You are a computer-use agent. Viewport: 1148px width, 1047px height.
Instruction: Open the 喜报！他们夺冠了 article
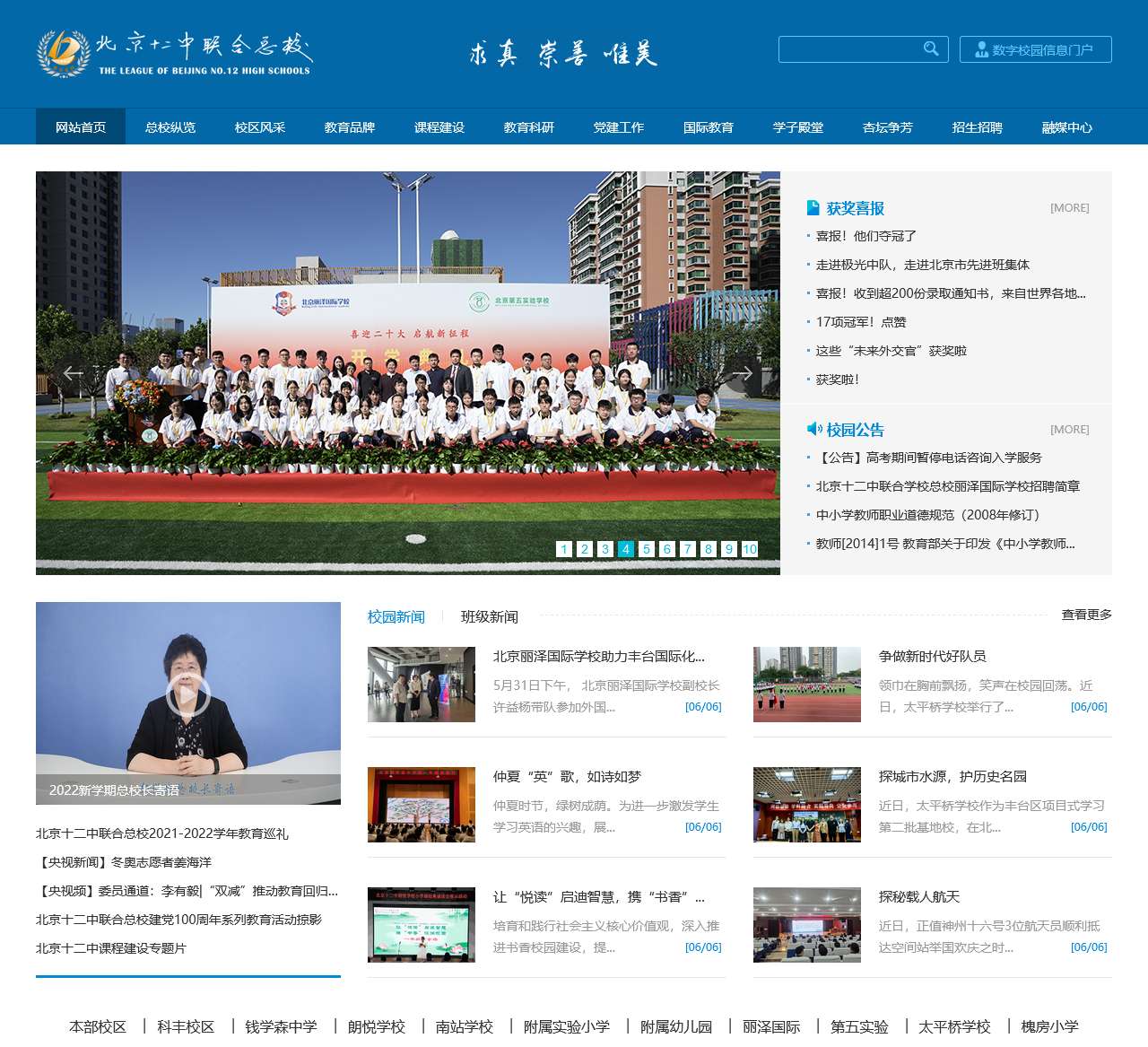865,235
